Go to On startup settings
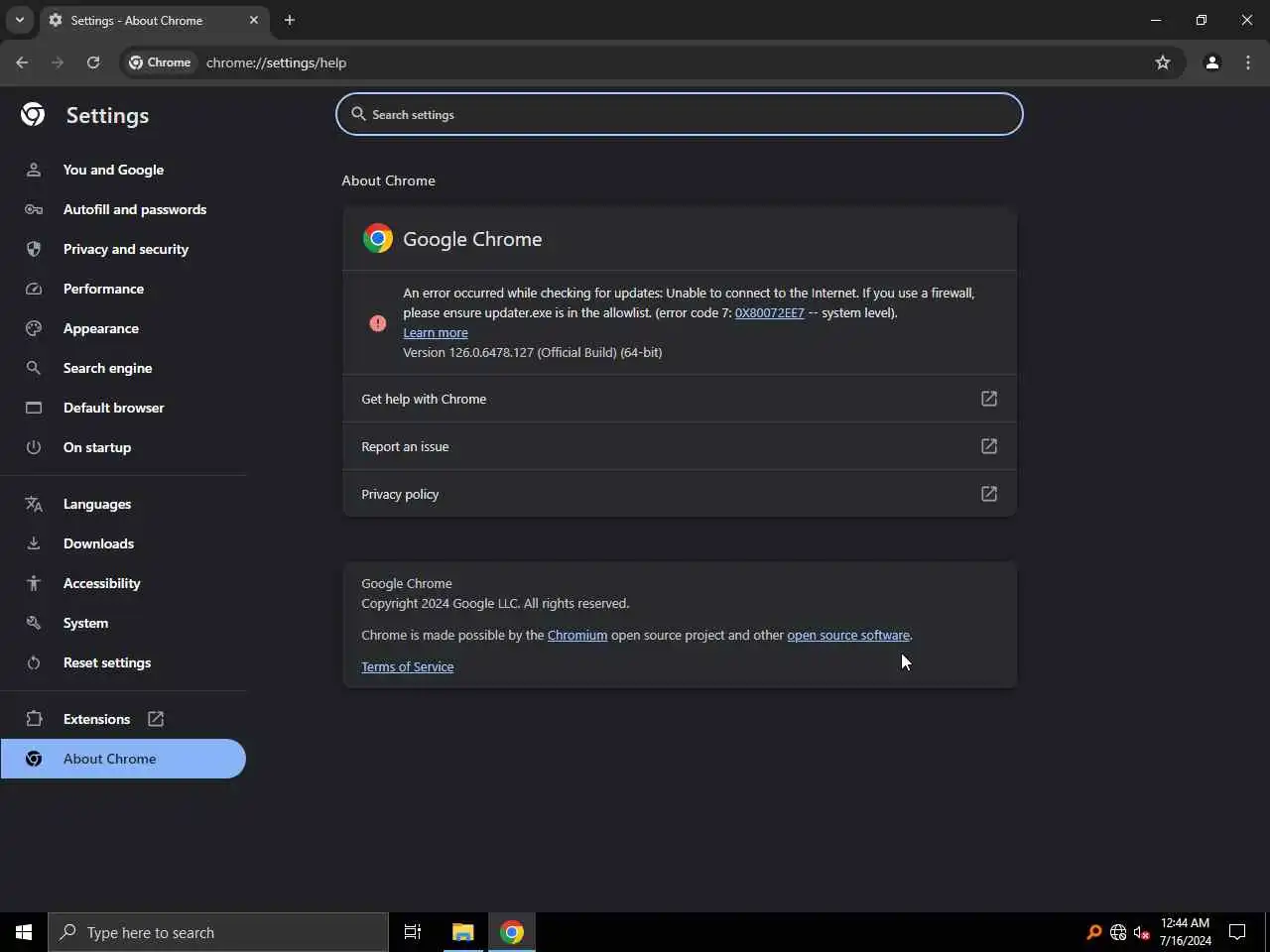This screenshot has height=952, width=1270. (123, 447)
